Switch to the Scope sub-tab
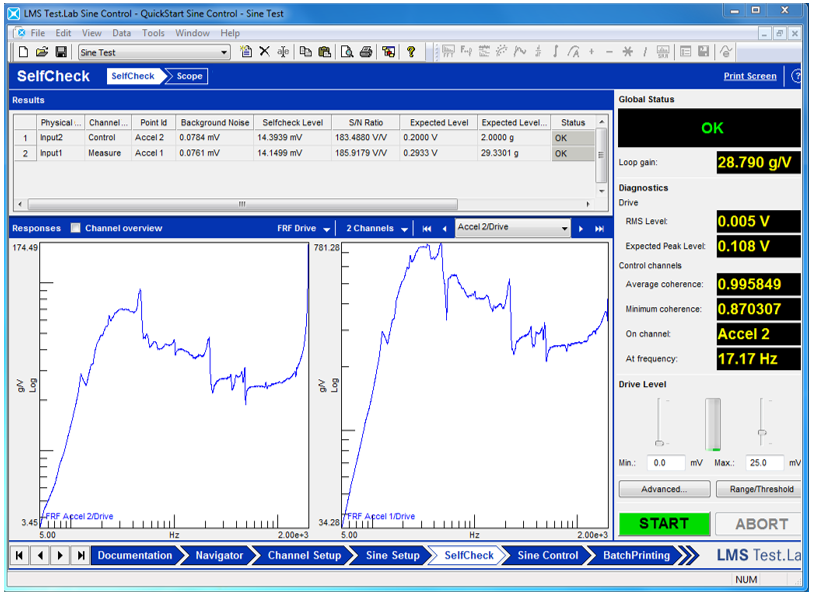Viewport: 813px width, 594px height. (x=189, y=76)
